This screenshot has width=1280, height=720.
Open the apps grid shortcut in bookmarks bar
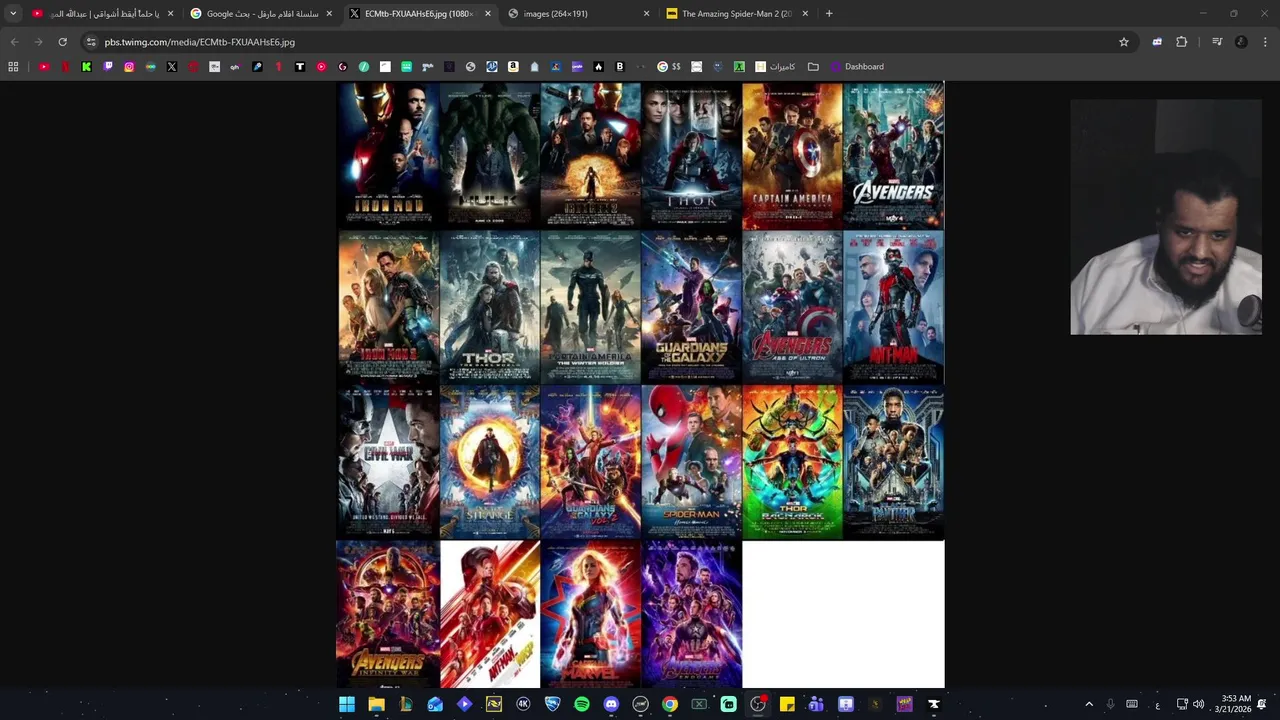click(13, 67)
